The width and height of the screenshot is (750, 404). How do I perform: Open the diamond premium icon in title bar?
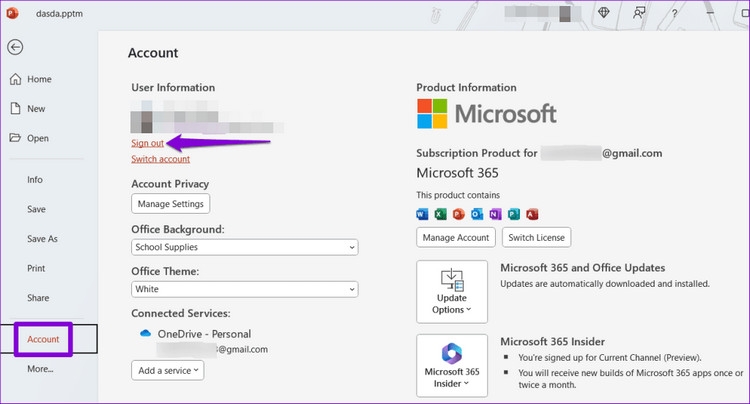(604, 12)
